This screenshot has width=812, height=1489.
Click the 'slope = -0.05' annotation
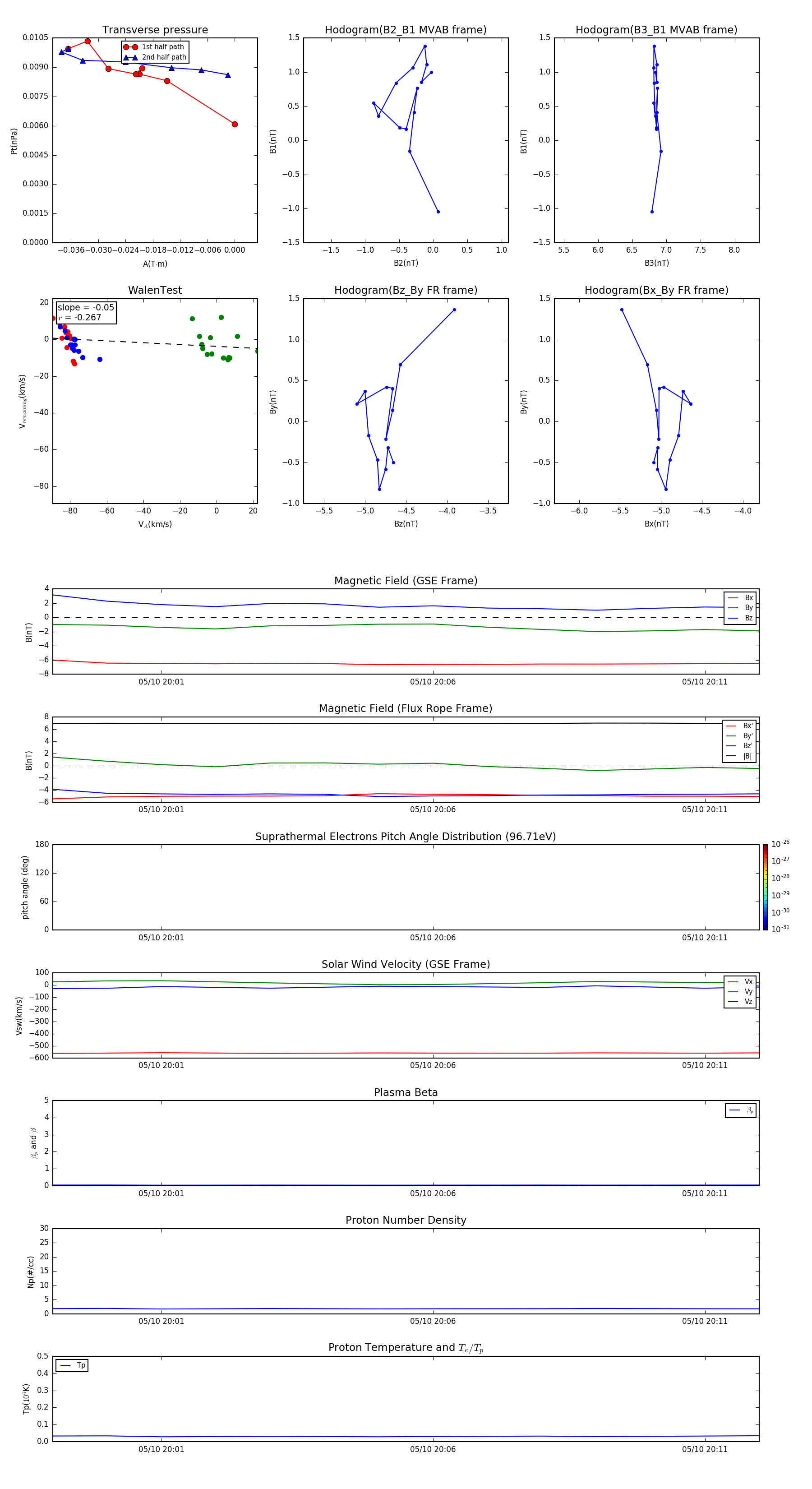pos(86,308)
